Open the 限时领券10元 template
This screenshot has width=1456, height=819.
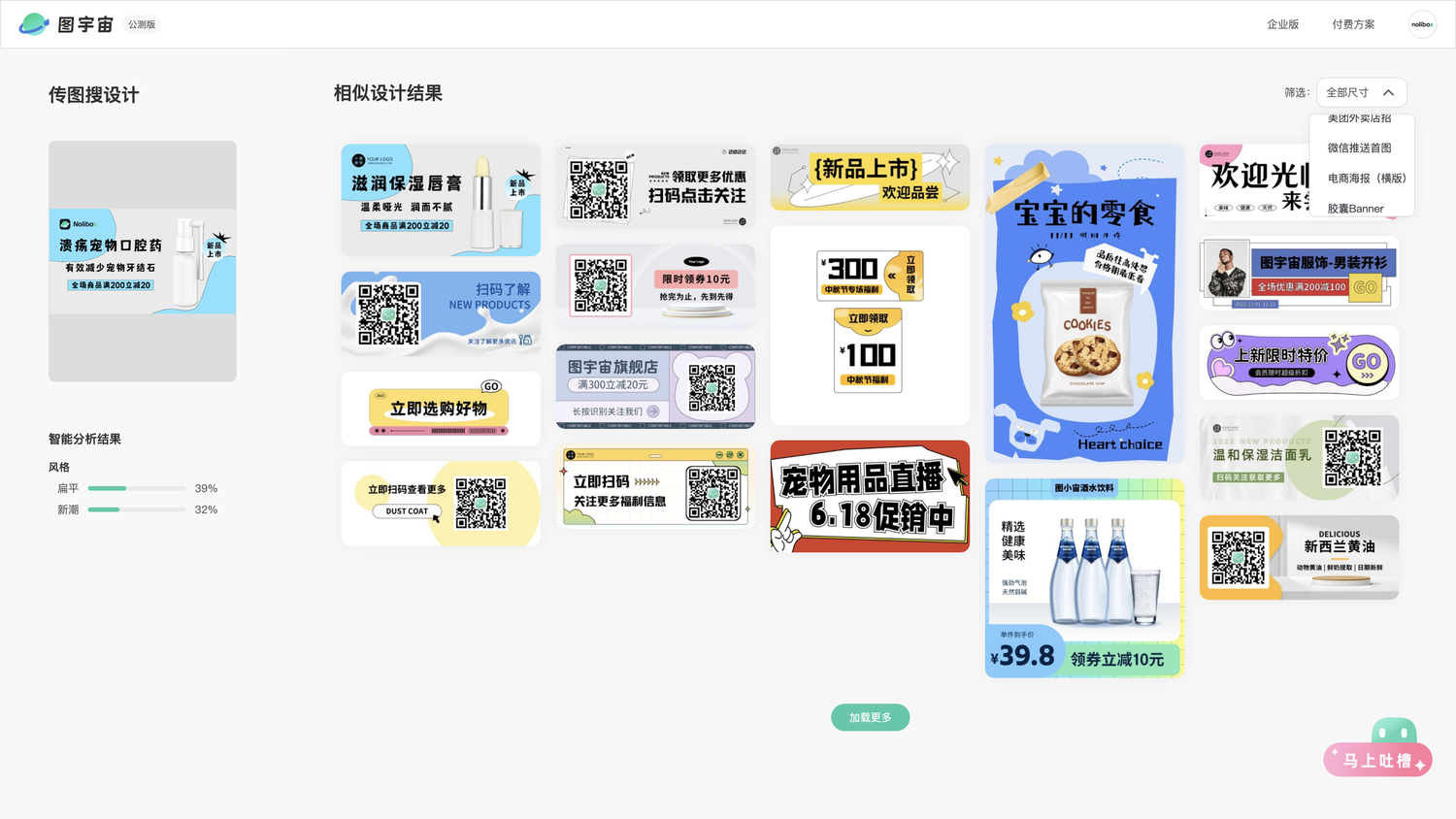click(x=656, y=286)
